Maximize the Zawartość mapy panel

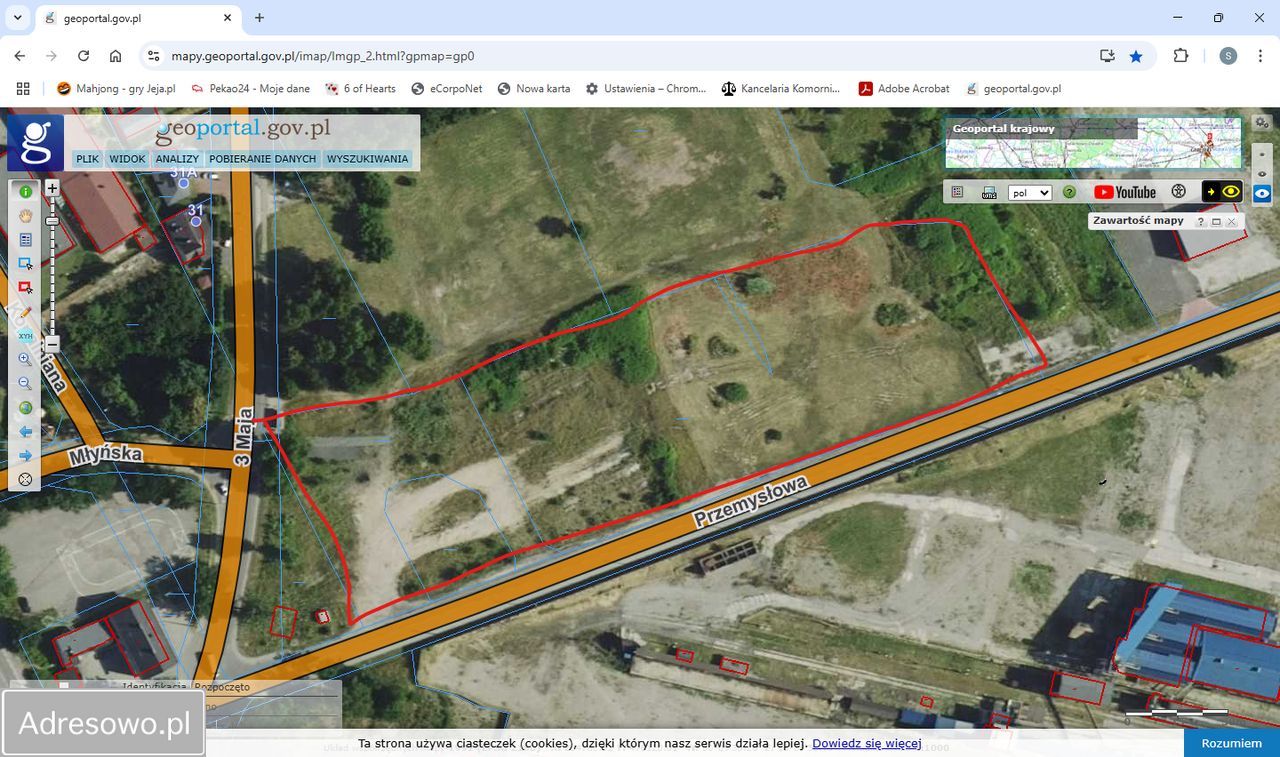(x=1216, y=222)
